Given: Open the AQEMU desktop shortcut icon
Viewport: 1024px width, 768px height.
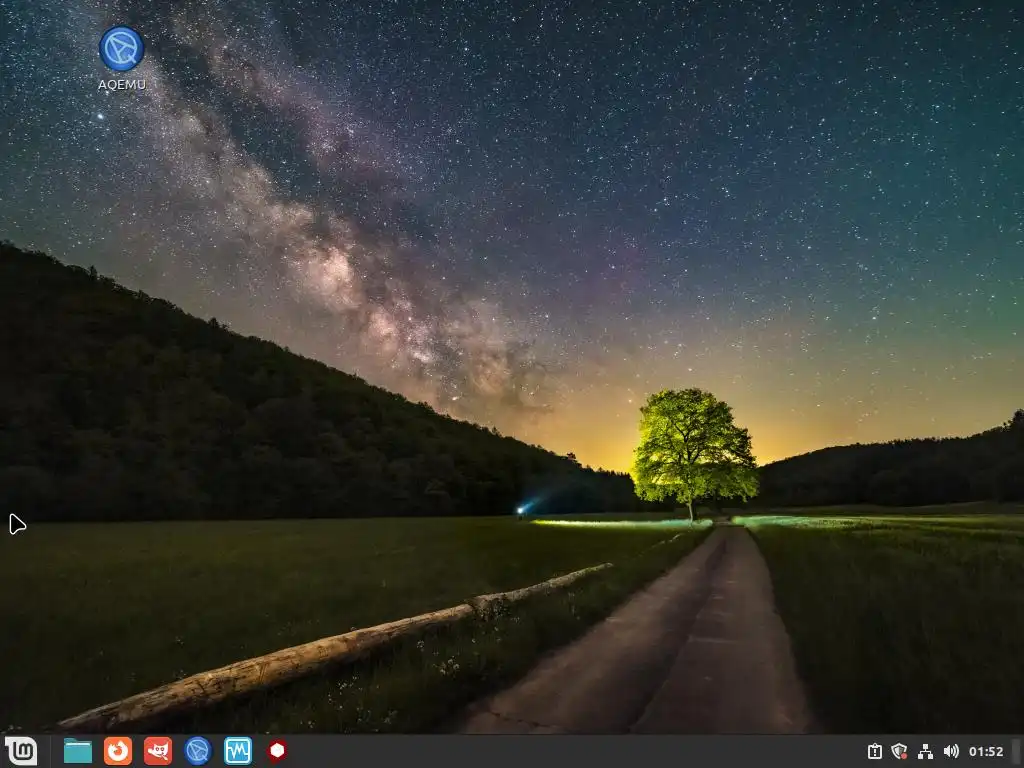Looking at the screenshot, I should pyautogui.click(x=121, y=49).
